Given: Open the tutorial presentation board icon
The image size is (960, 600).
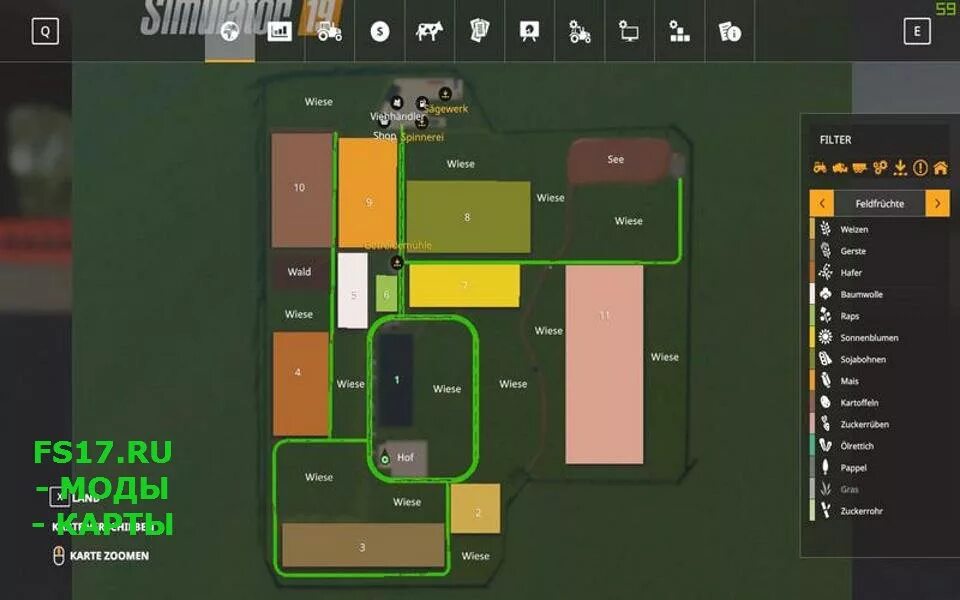Looking at the screenshot, I should (529, 31).
